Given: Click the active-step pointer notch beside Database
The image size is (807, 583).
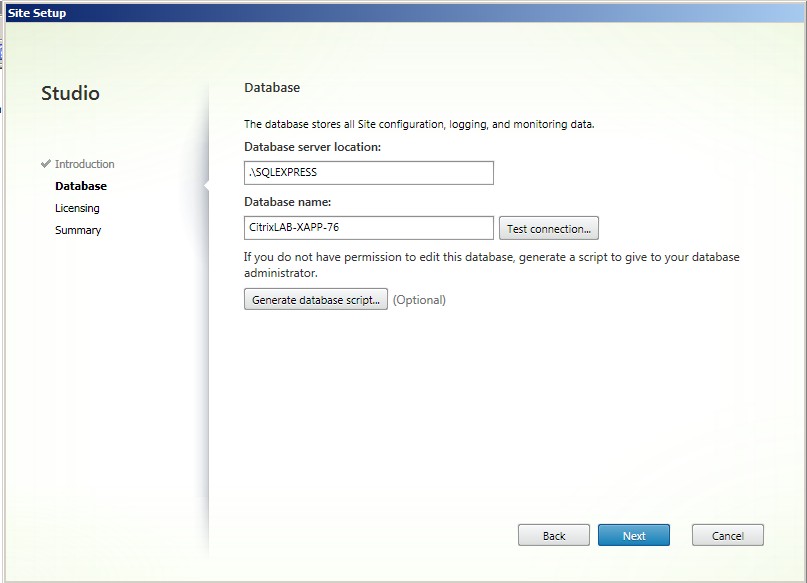Looking at the screenshot, I should tap(206, 185).
